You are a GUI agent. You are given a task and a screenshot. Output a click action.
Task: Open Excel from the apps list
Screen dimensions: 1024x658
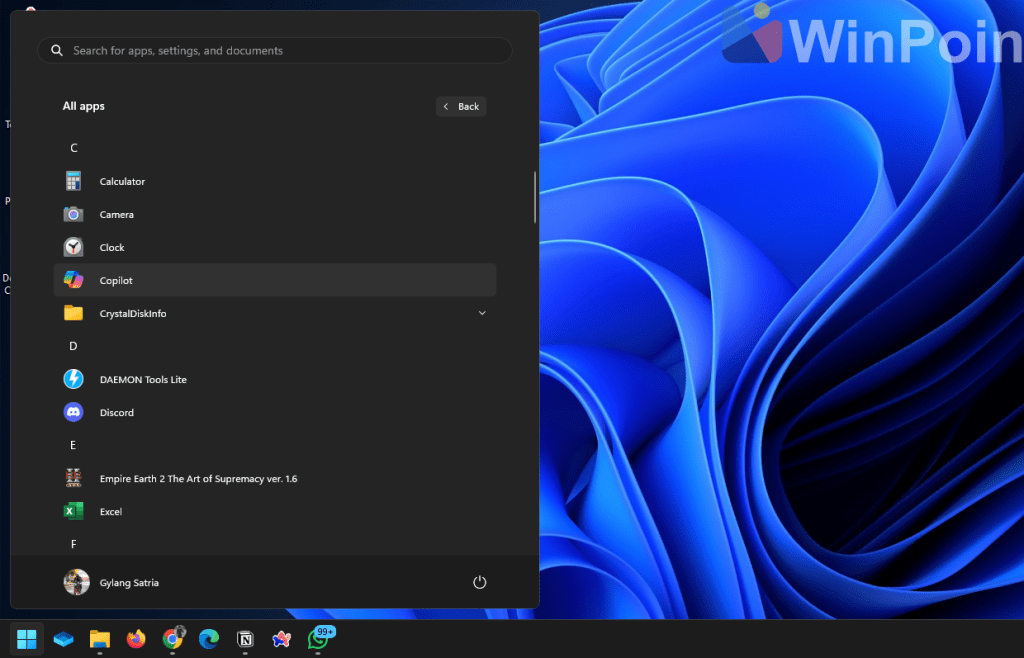(110, 511)
